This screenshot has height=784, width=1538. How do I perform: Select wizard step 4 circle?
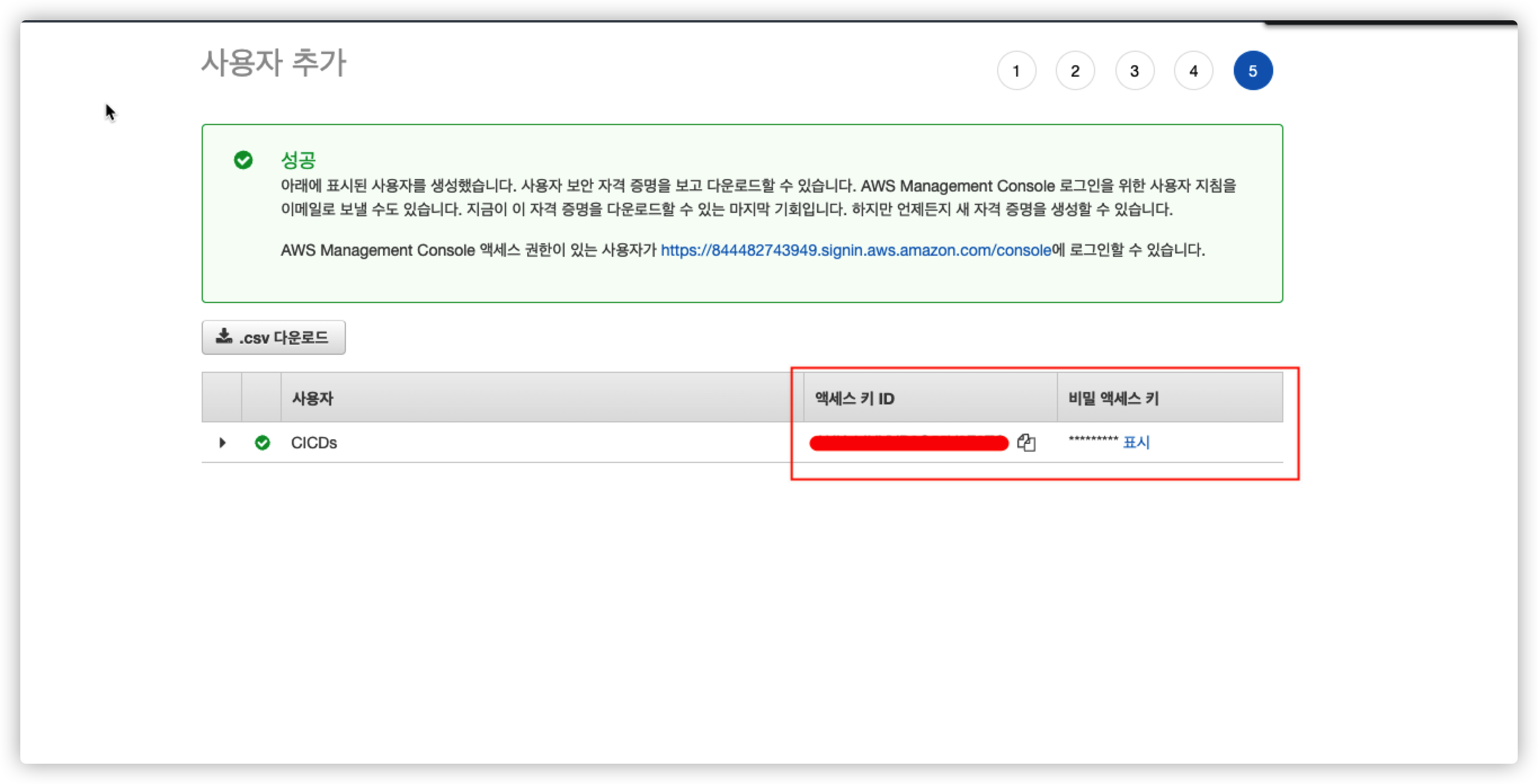[1193, 71]
